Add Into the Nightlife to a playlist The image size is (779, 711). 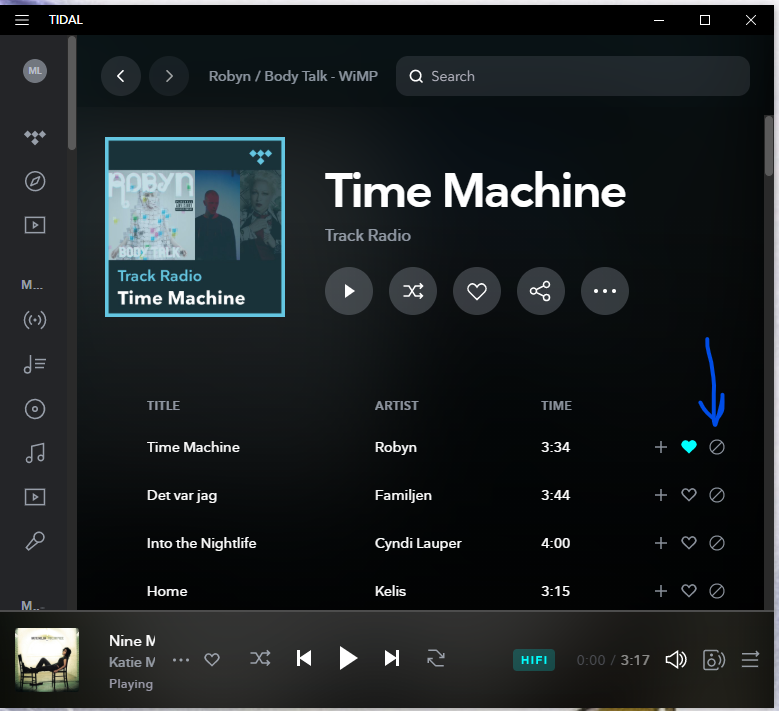coord(660,543)
